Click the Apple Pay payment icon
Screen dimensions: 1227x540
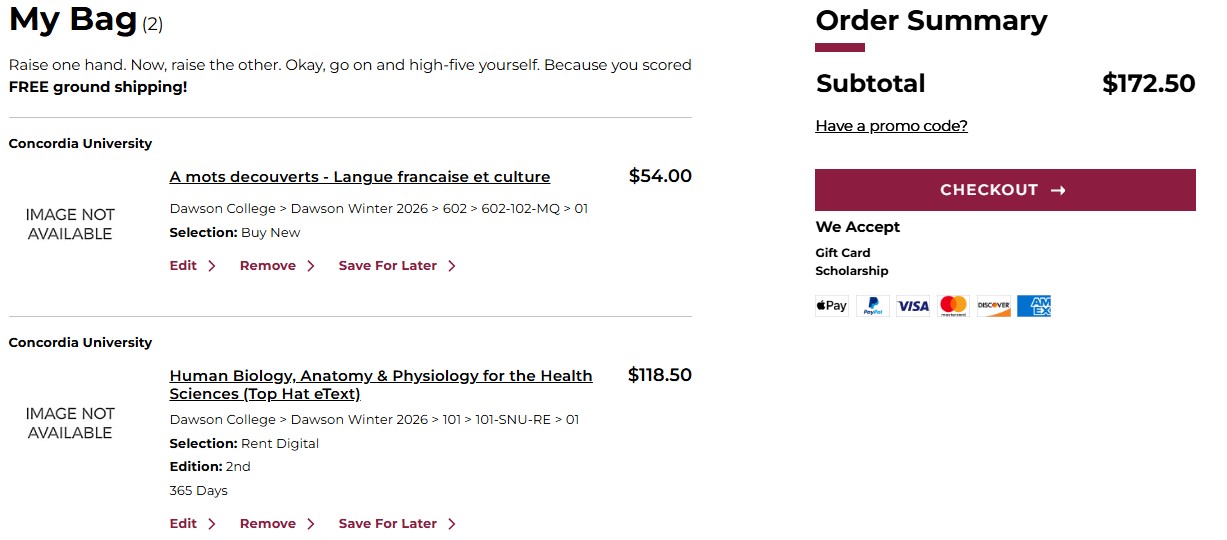pos(832,306)
